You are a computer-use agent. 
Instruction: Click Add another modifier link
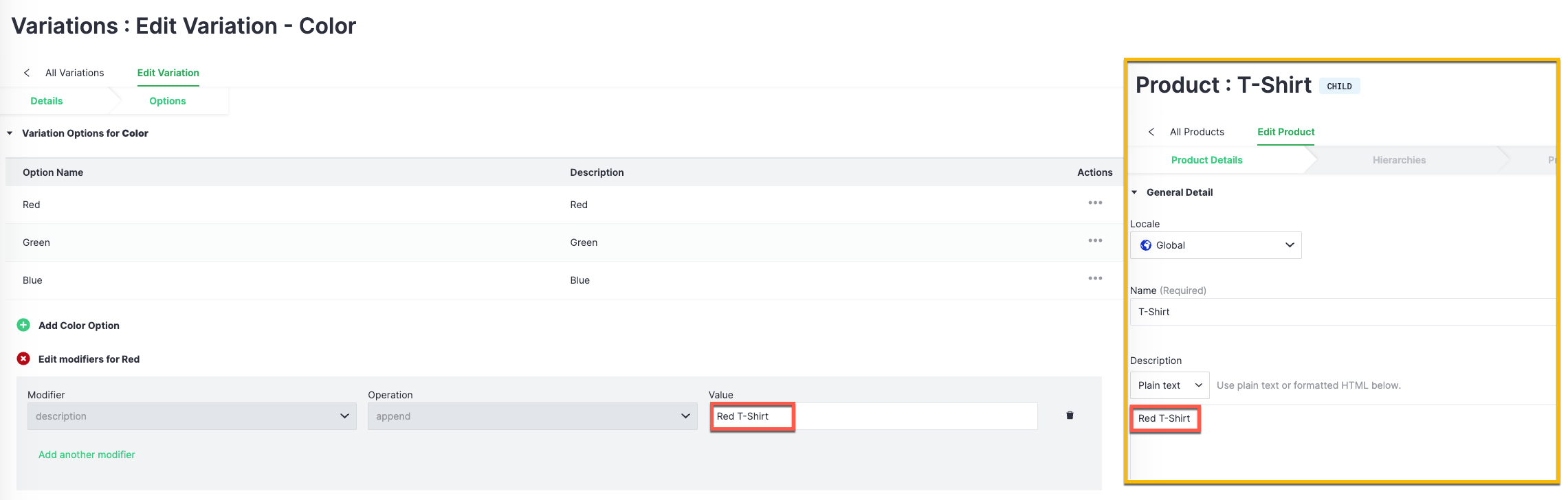coord(87,455)
